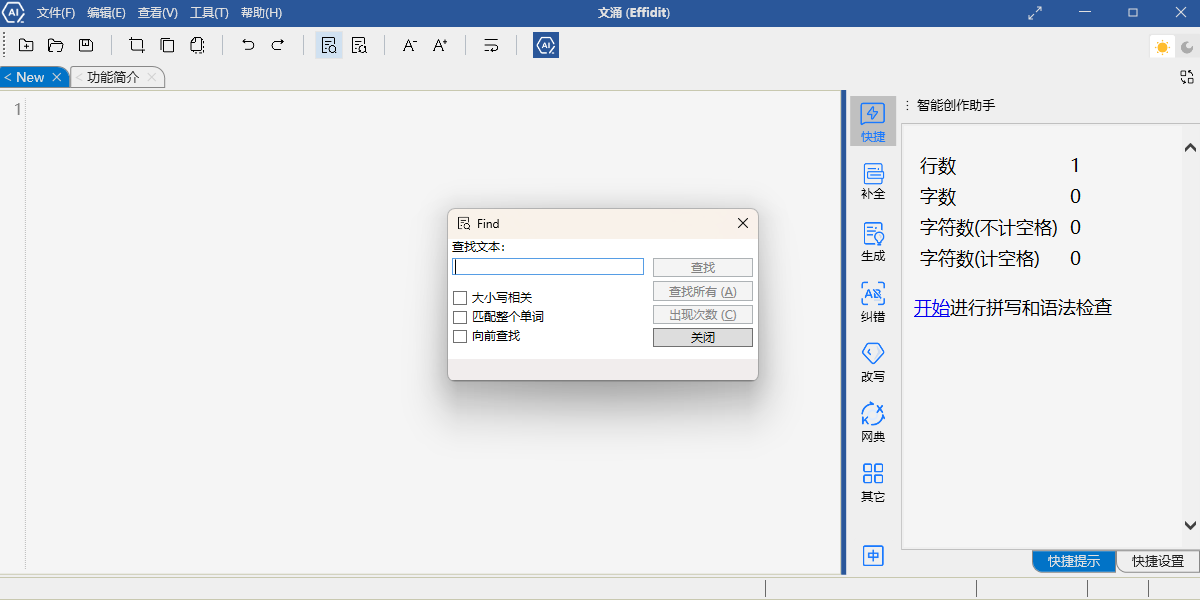Check the 匹配整个单词 whole word option
This screenshot has width=1200, height=600.
460,317
